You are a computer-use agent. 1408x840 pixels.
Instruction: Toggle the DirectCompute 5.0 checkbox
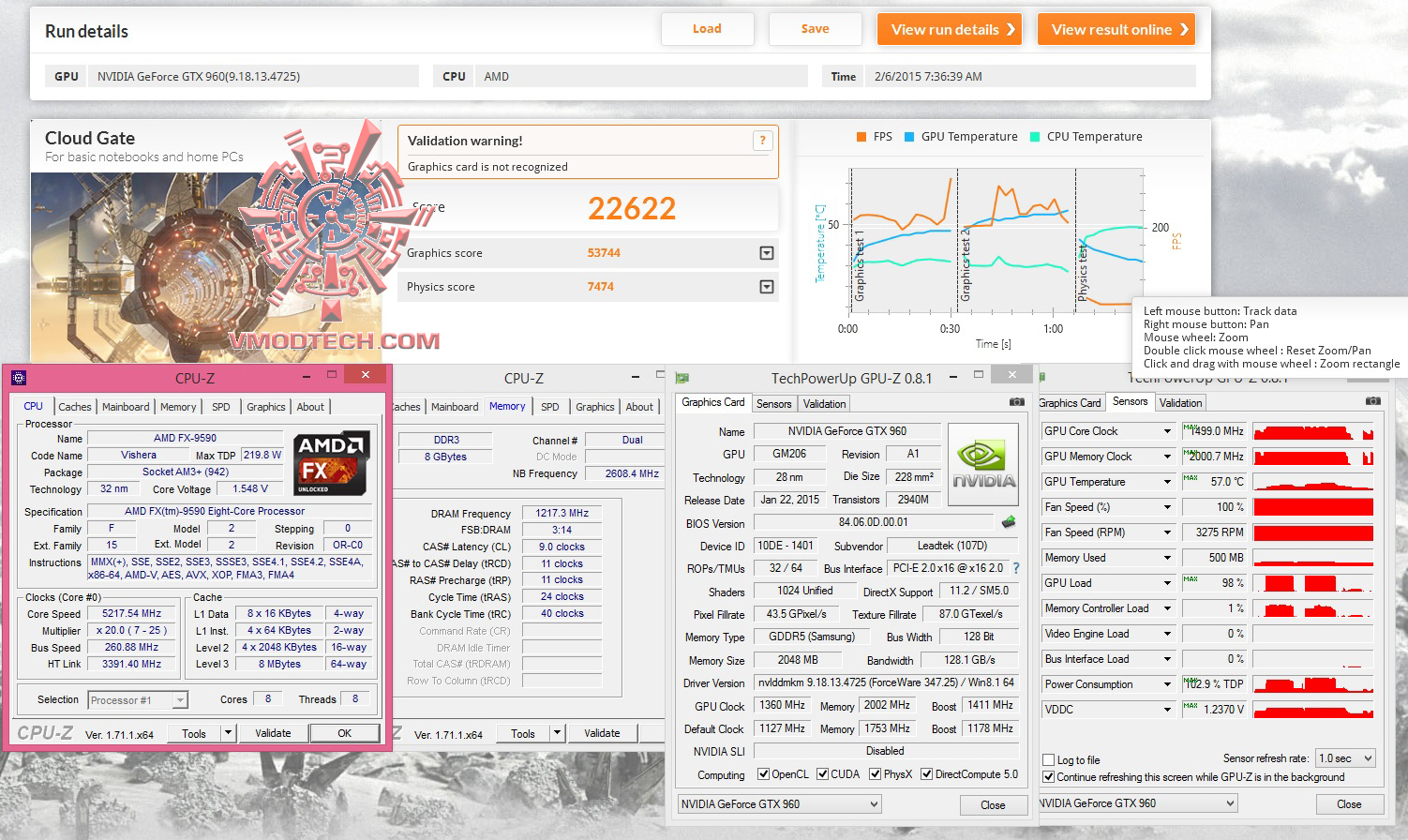[926, 774]
